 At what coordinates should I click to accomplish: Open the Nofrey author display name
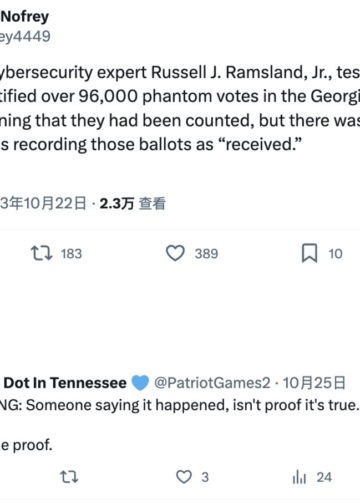(x=25, y=16)
